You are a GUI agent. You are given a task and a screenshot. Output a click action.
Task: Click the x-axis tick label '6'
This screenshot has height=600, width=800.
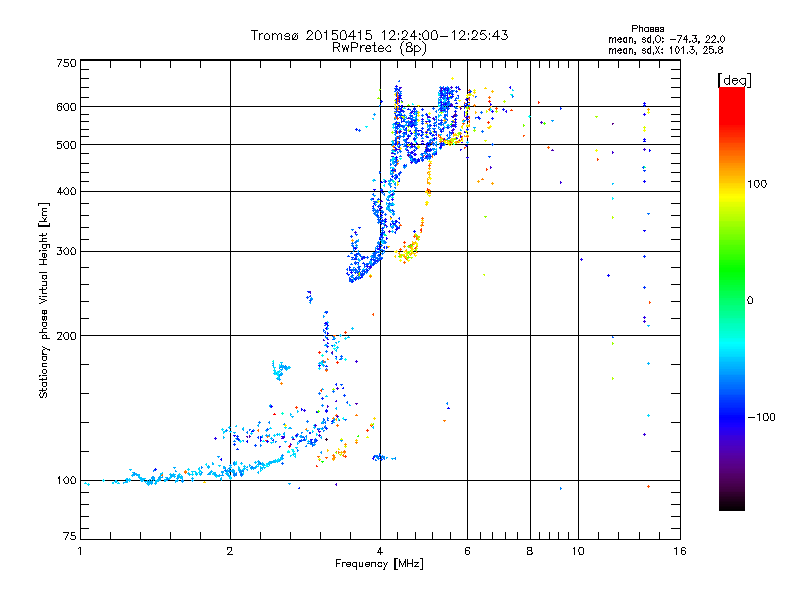[x=467, y=551]
